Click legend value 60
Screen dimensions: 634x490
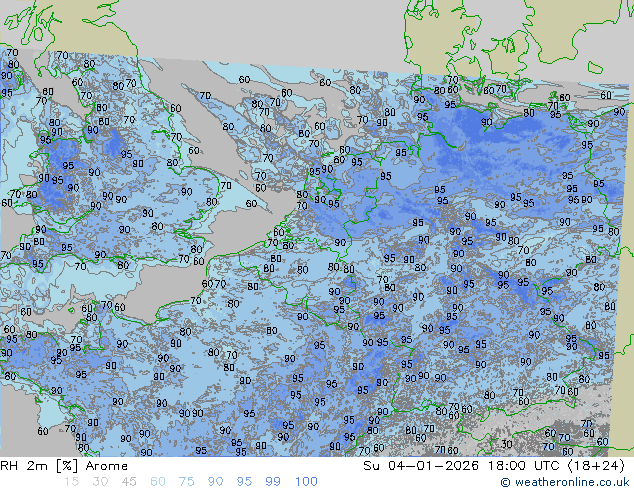[158, 482]
